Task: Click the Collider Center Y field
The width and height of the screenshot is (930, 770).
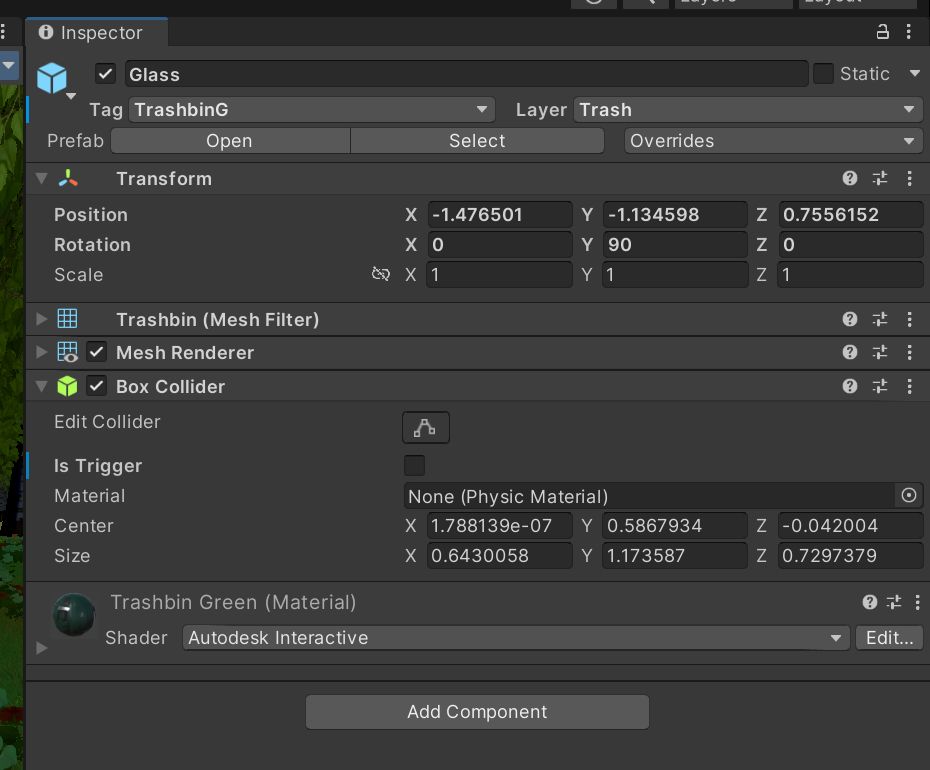Action: [675, 526]
